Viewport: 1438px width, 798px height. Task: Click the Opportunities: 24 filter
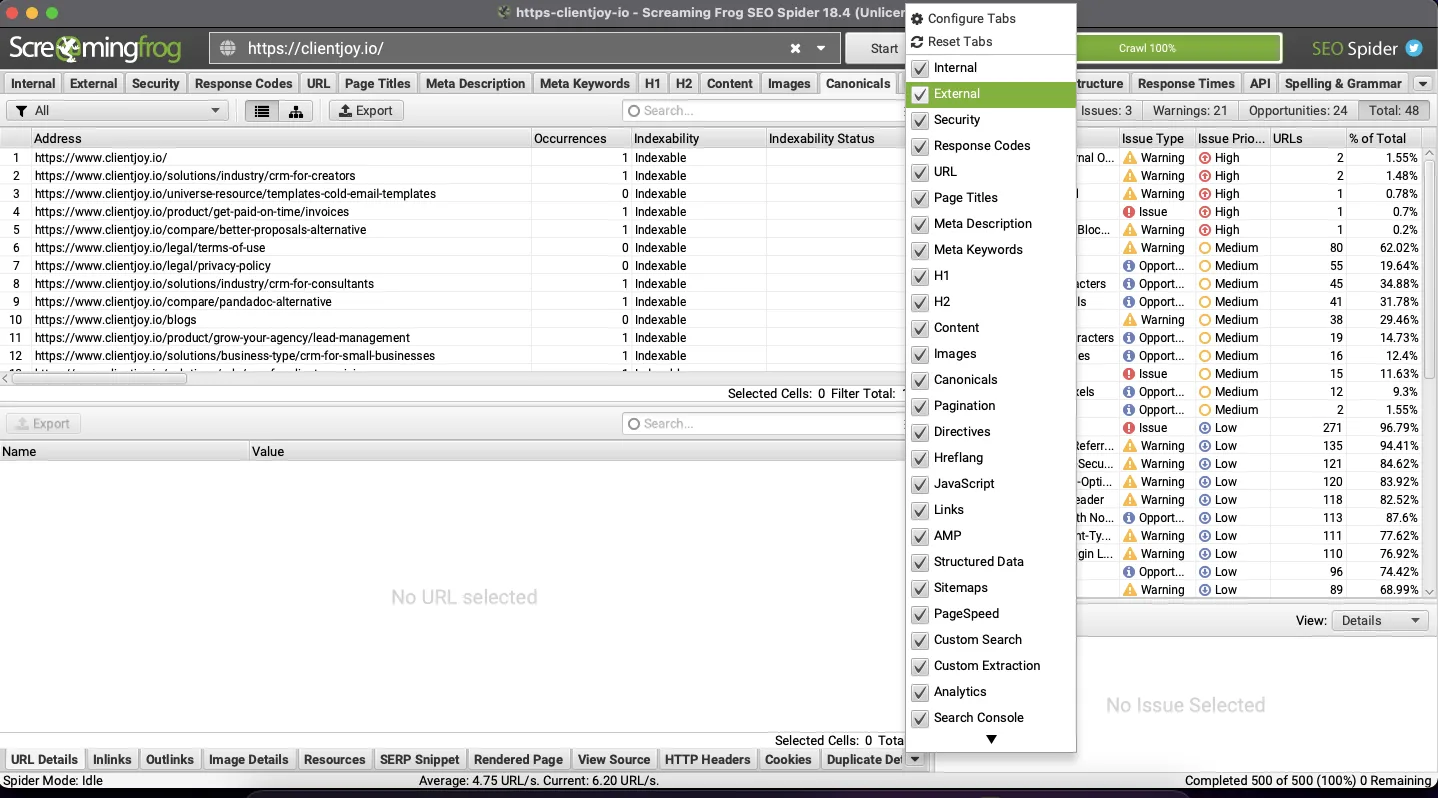(1298, 111)
